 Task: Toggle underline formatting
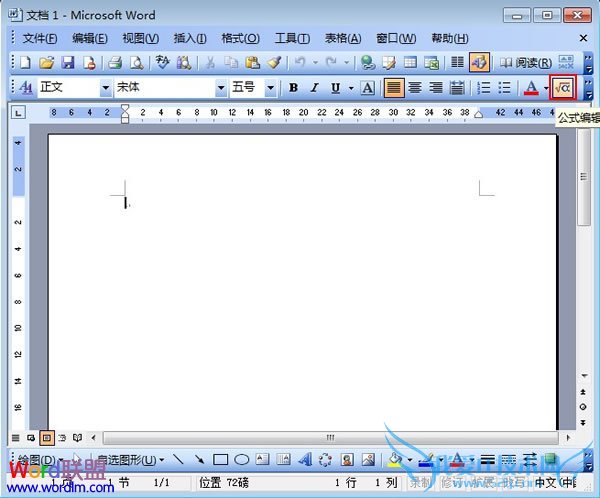(335, 88)
